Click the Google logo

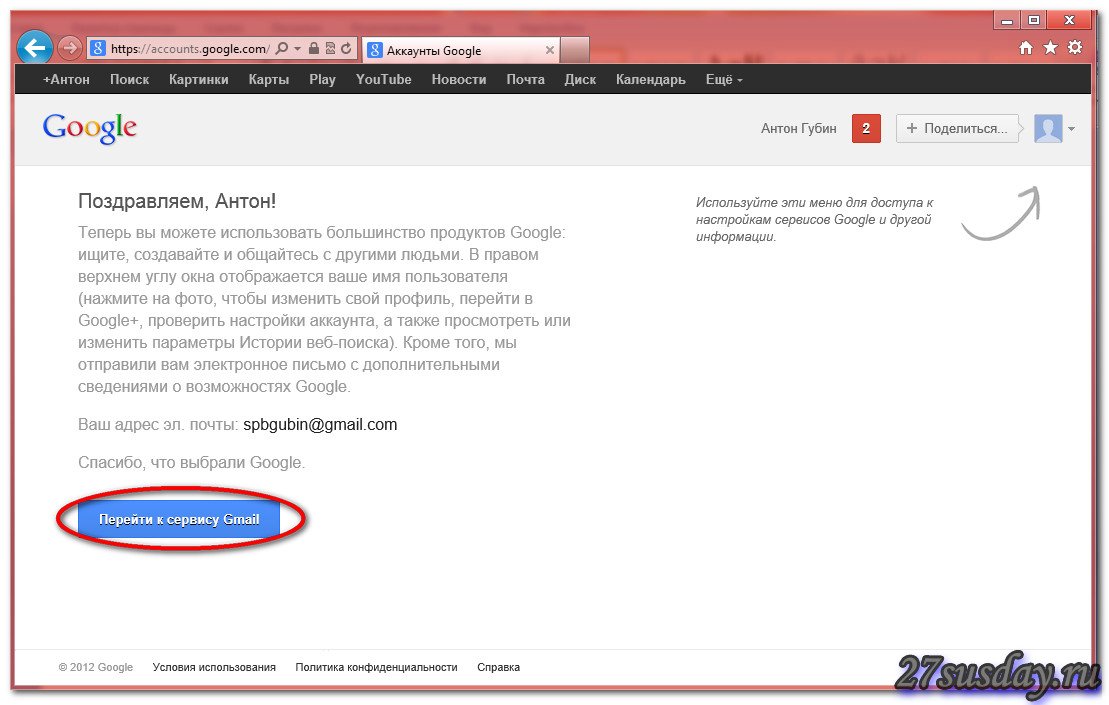pyautogui.click(x=90, y=128)
